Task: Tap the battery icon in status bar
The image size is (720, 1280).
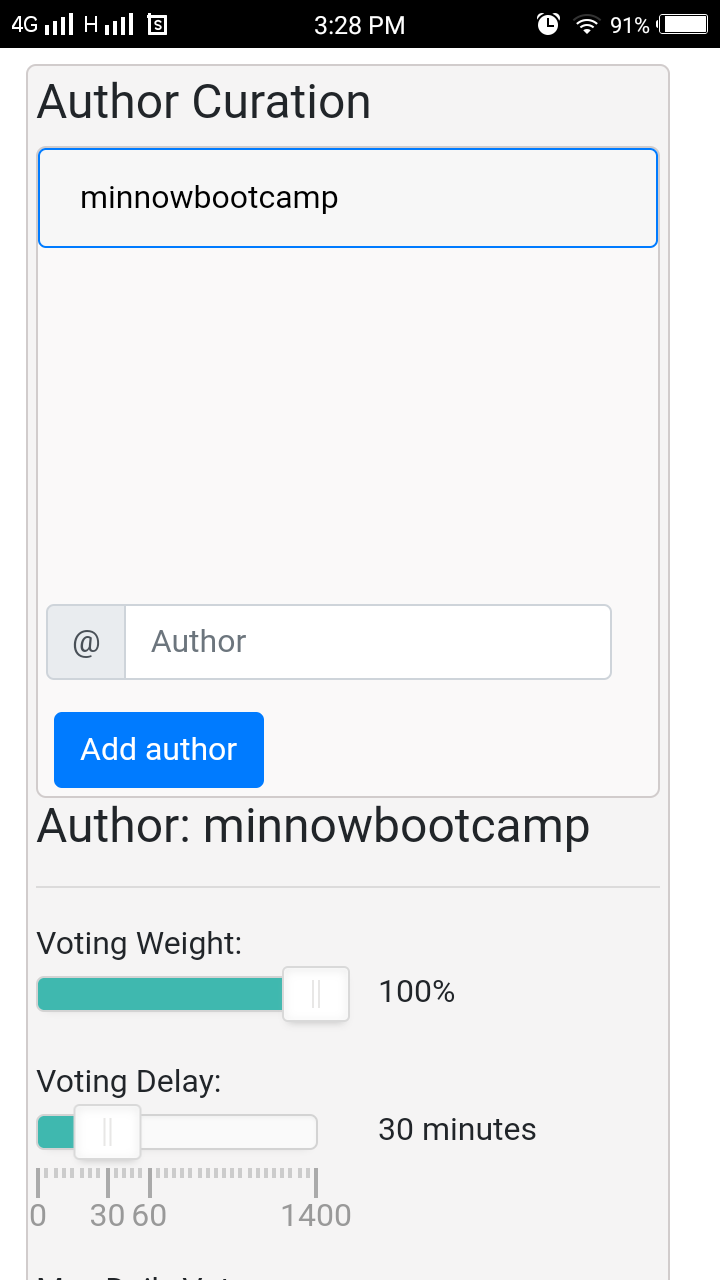Action: (x=684, y=25)
